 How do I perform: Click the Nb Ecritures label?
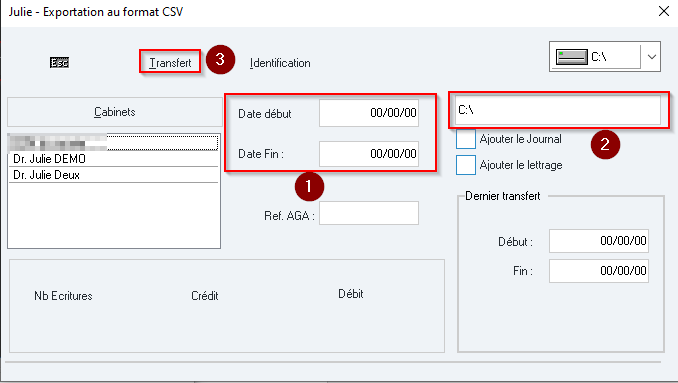coord(64,296)
